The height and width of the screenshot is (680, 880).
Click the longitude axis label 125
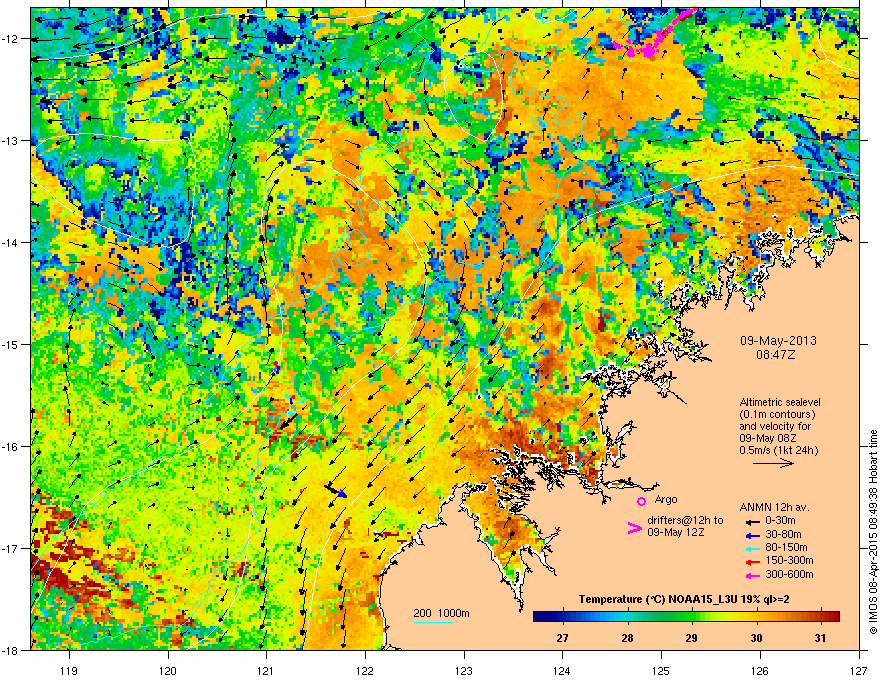click(x=661, y=670)
